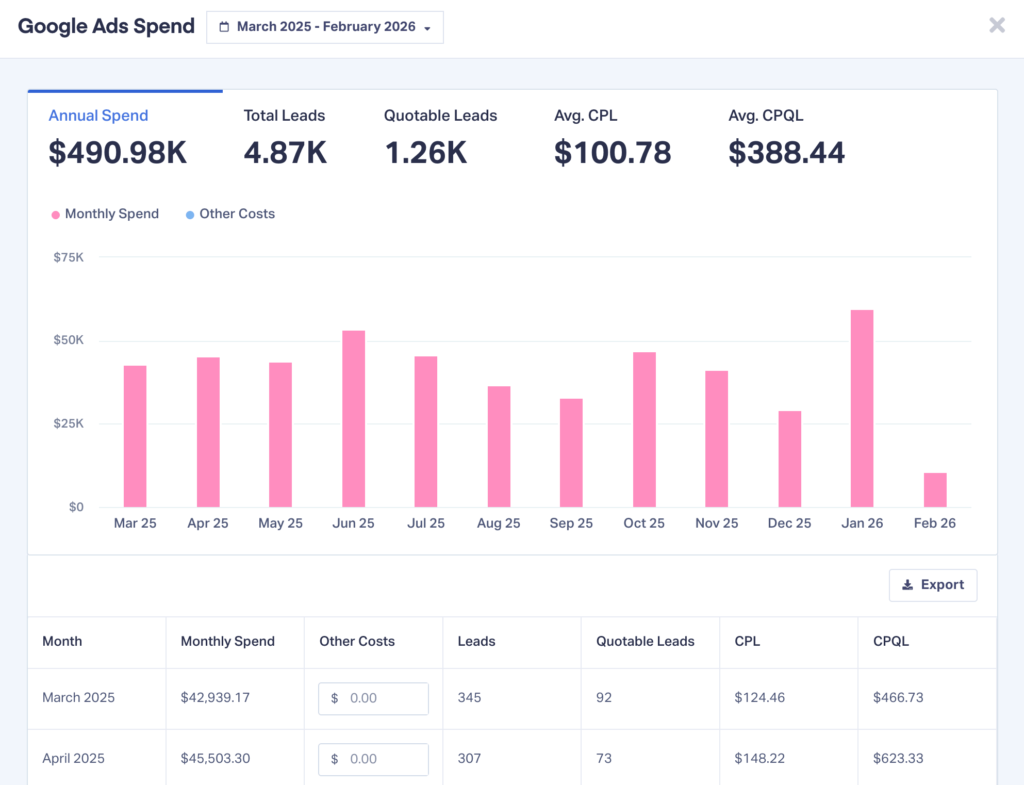This screenshot has width=1024, height=785.
Task: Click the blue Other Costs legend dot
Action: click(x=190, y=214)
